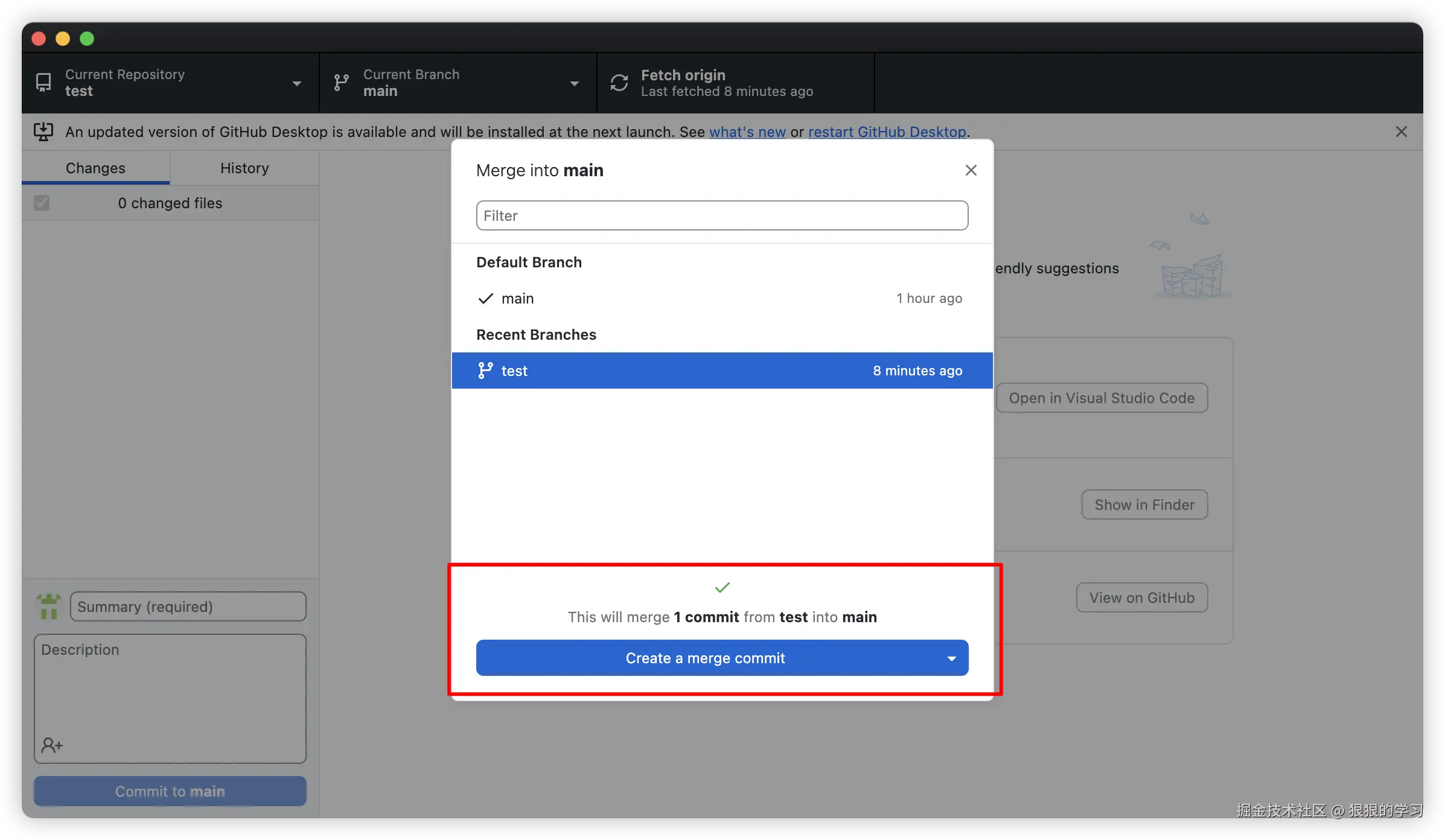The image size is (1445, 840).
Task: Toggle the changed files checkbox
Action: click(42, 203)
